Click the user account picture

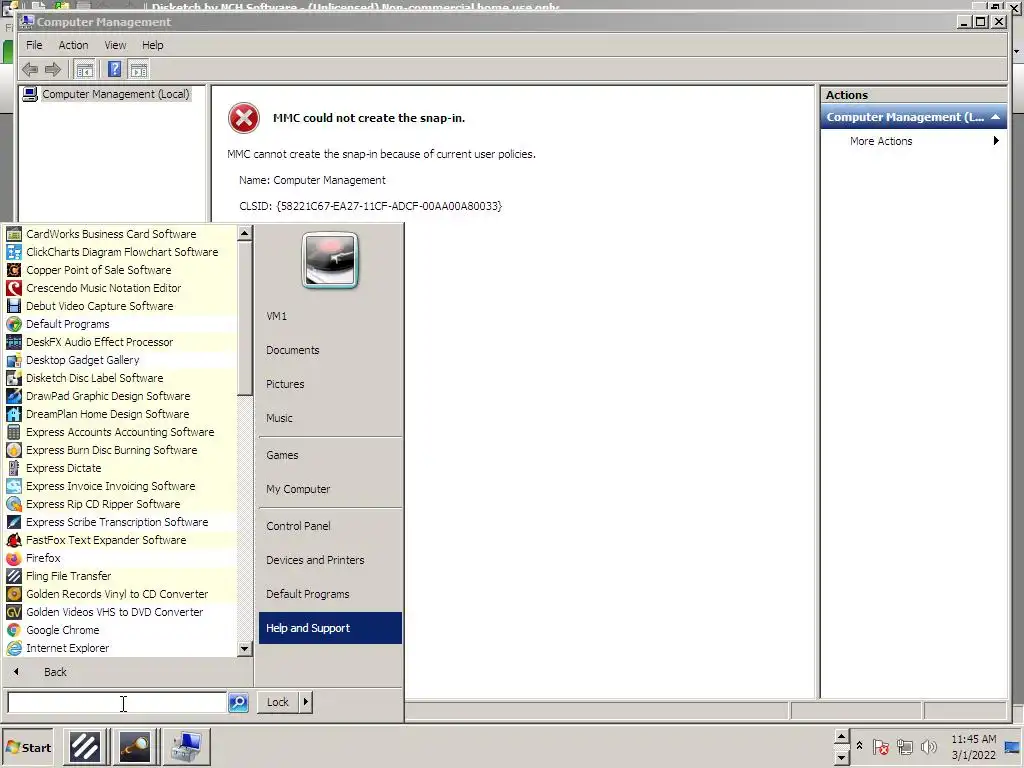[x=330, y=260]
